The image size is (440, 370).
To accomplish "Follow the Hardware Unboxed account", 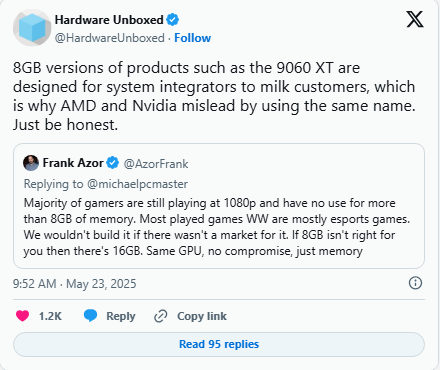I will tap(193, 38).
